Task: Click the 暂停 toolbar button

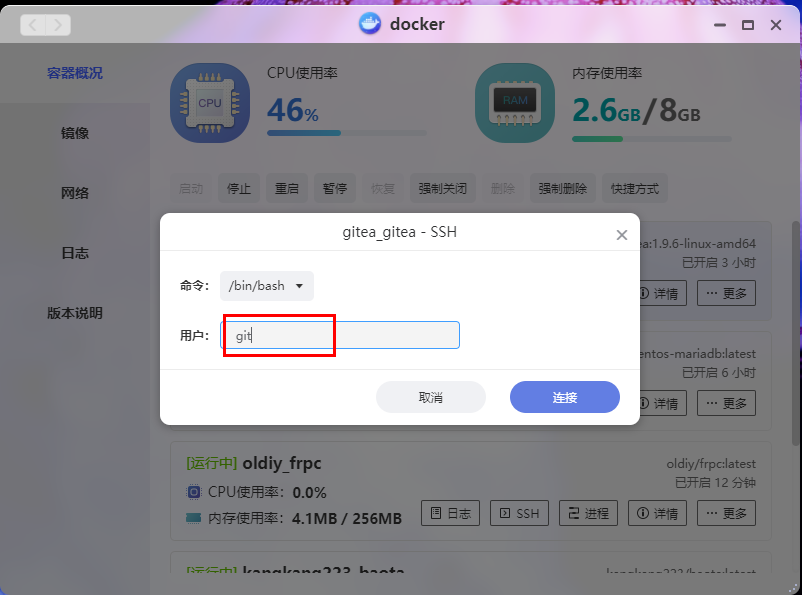Action: point(335,188)
